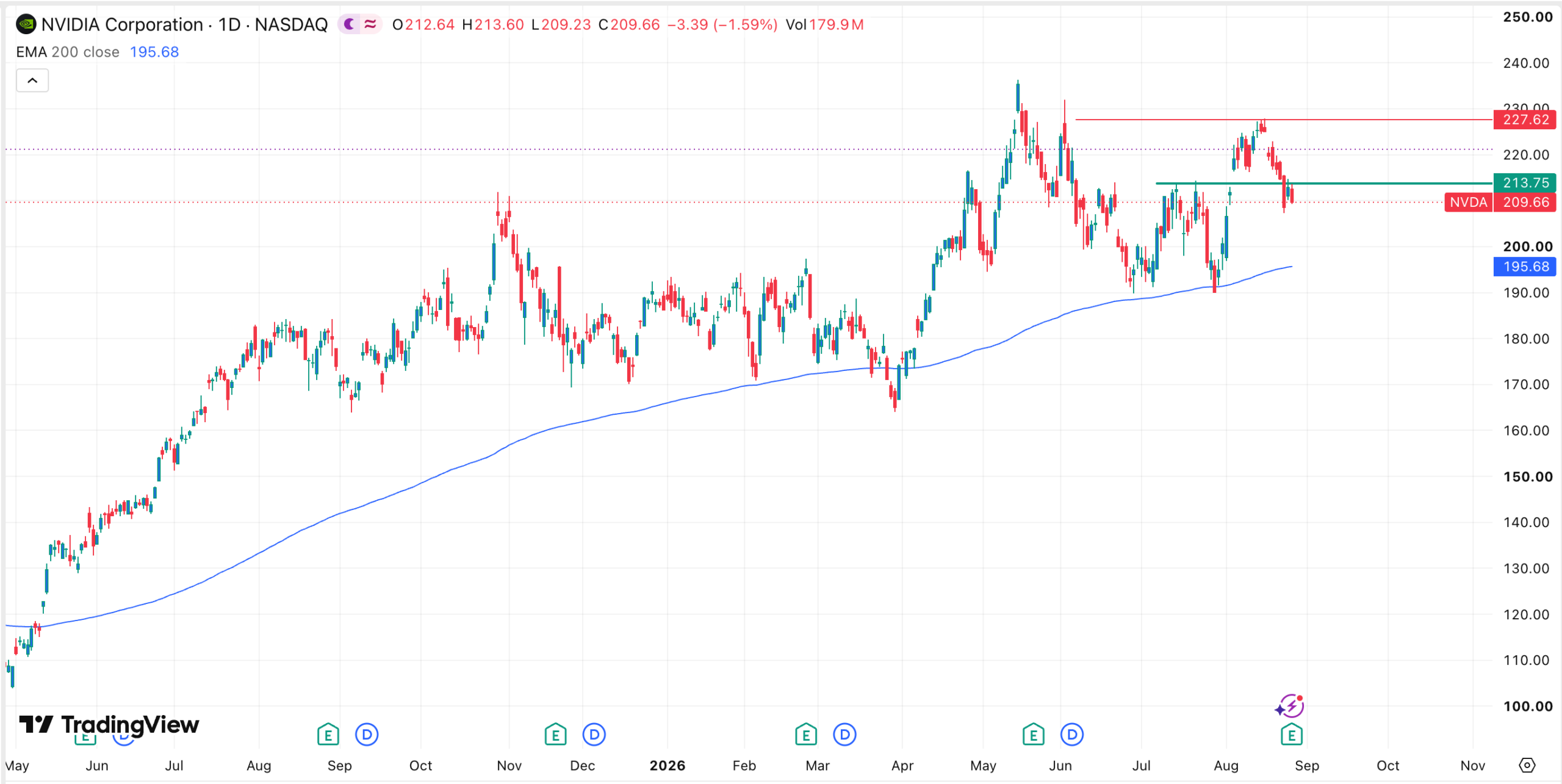Click the NVDA last-price label tag
Viewport: 1562px width, 784px height.
[x=1468, y=202]
